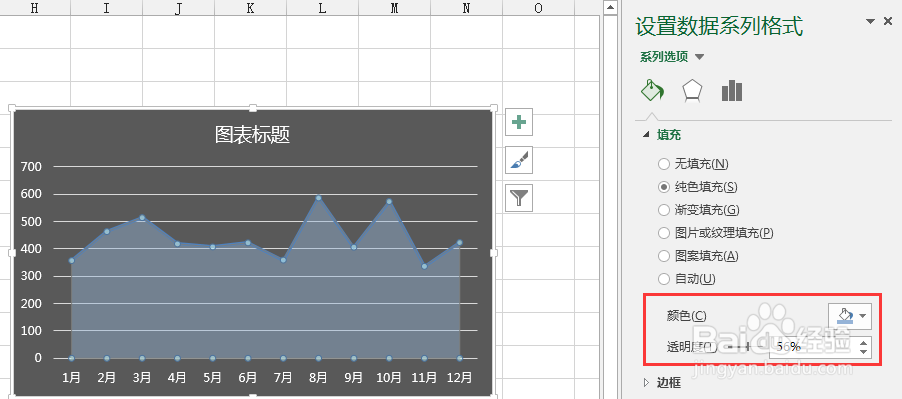Click the 1月 category label
Screen dimensions: 902x399
coord(71,377)
